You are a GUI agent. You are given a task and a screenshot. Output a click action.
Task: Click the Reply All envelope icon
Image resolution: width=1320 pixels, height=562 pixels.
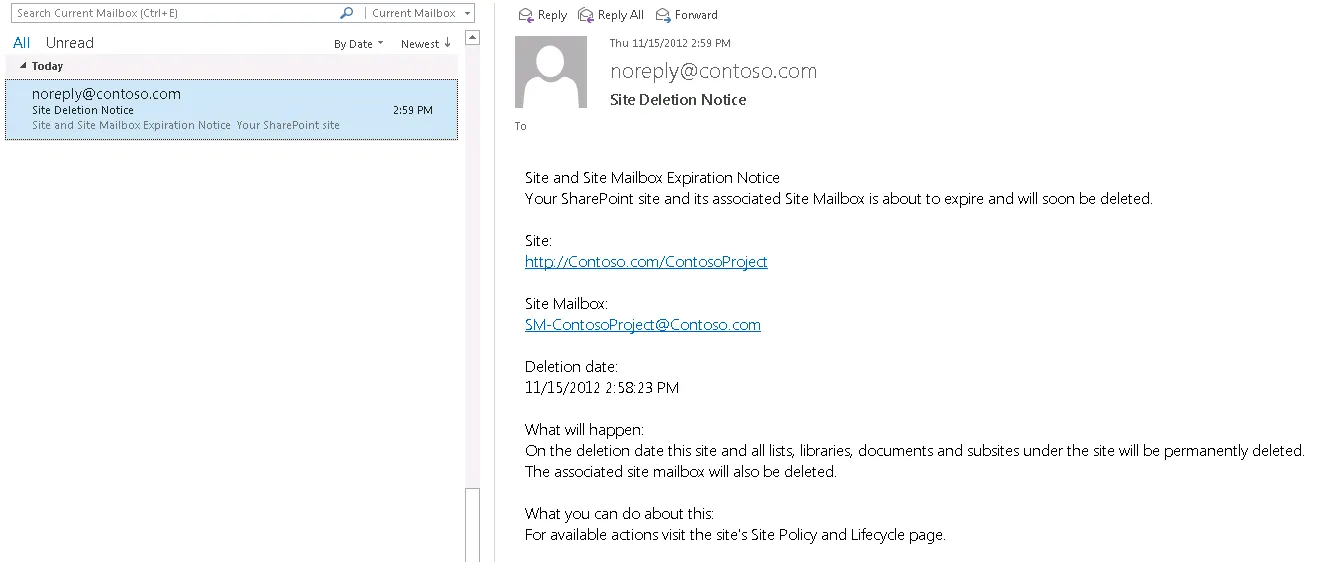pyautogui.click(x=586, y=15)
